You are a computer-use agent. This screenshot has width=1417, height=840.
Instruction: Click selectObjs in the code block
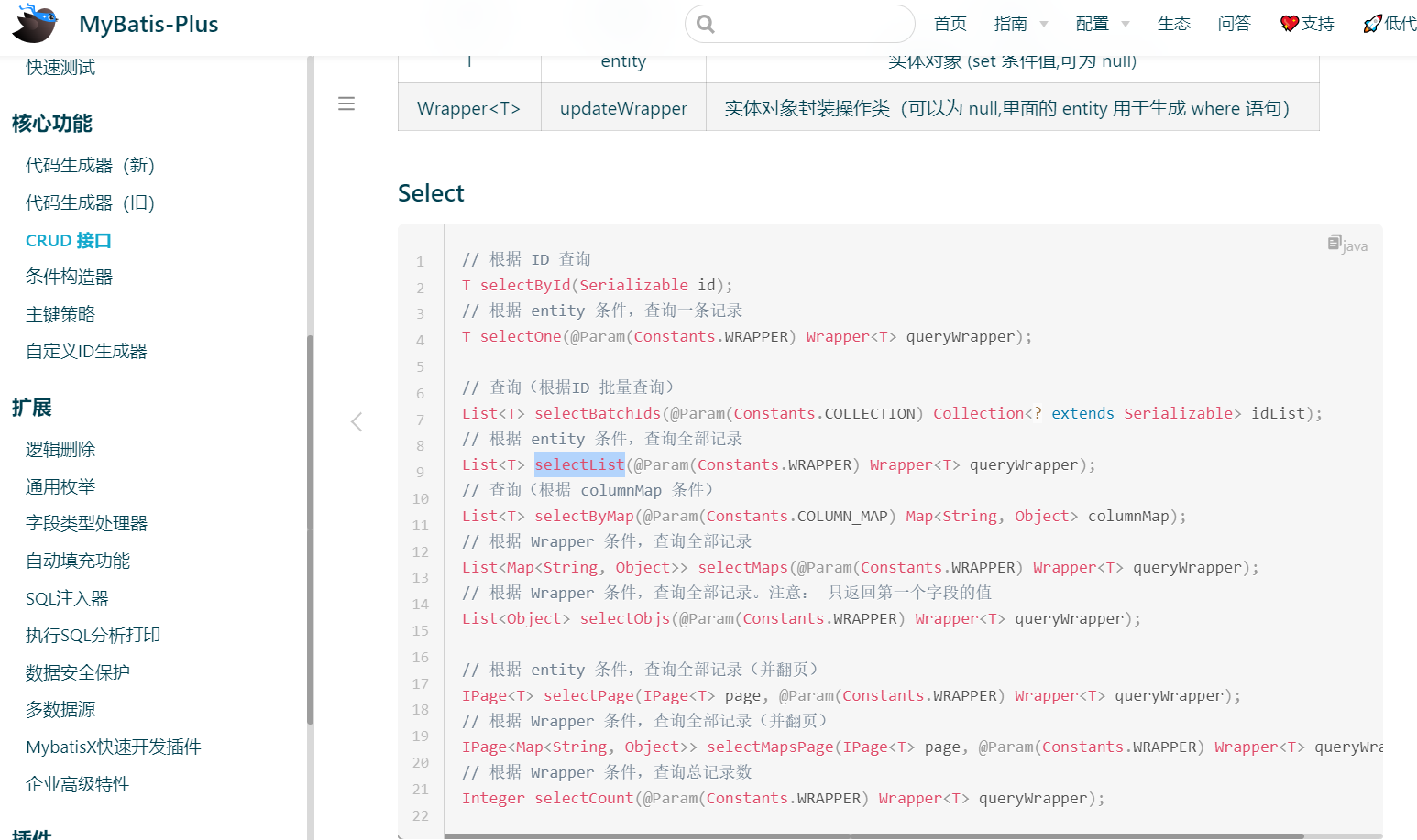click(x=625, y=618)
